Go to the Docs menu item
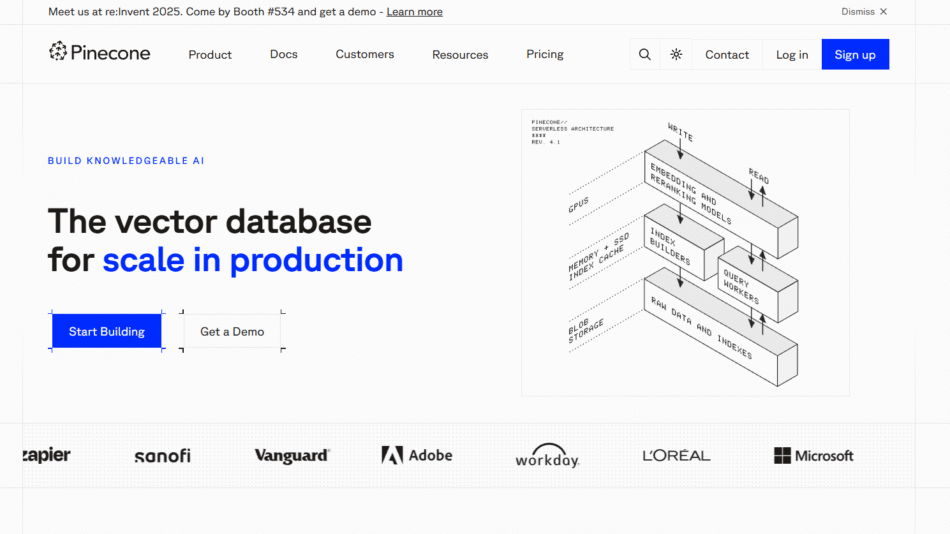The height and width of the screenshot is (534, 950). point(284,55)
